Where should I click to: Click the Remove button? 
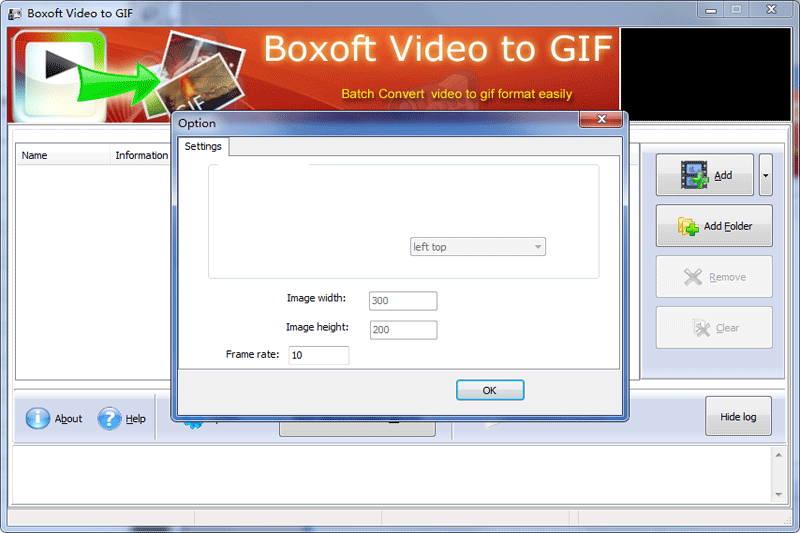(x=714, y=277)
